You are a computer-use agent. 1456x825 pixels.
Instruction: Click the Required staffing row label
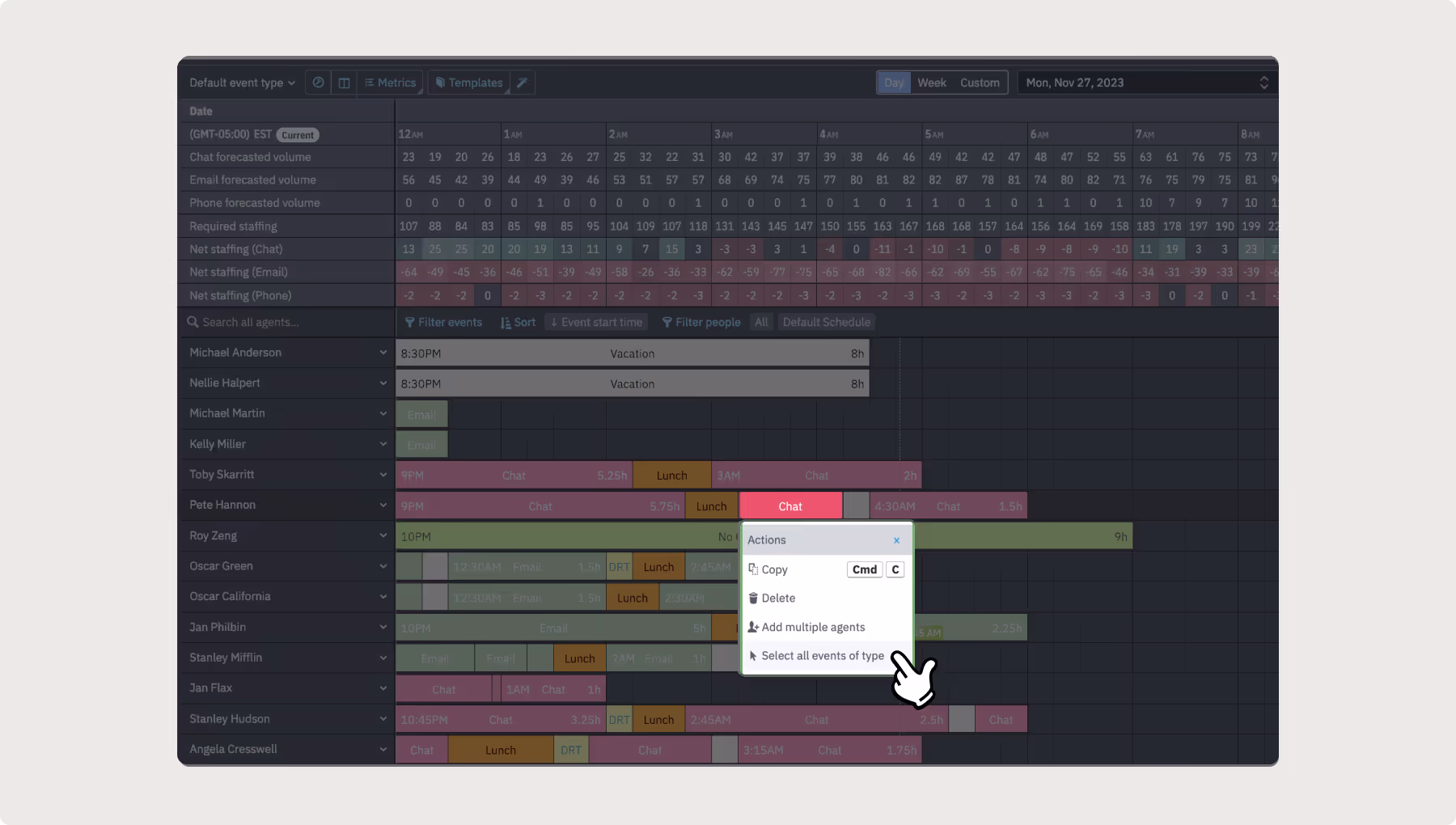click(x=233, y=226)
